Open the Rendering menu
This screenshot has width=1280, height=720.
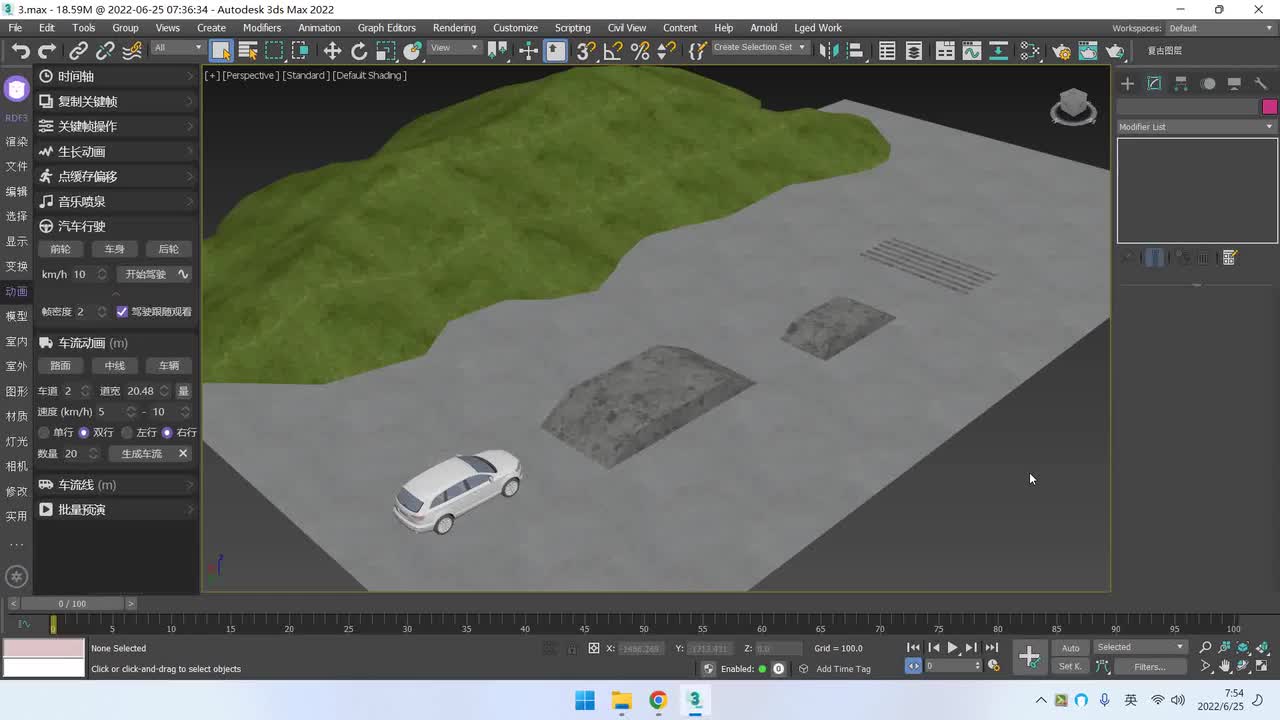pyautogui.click(x=454, y=28)
